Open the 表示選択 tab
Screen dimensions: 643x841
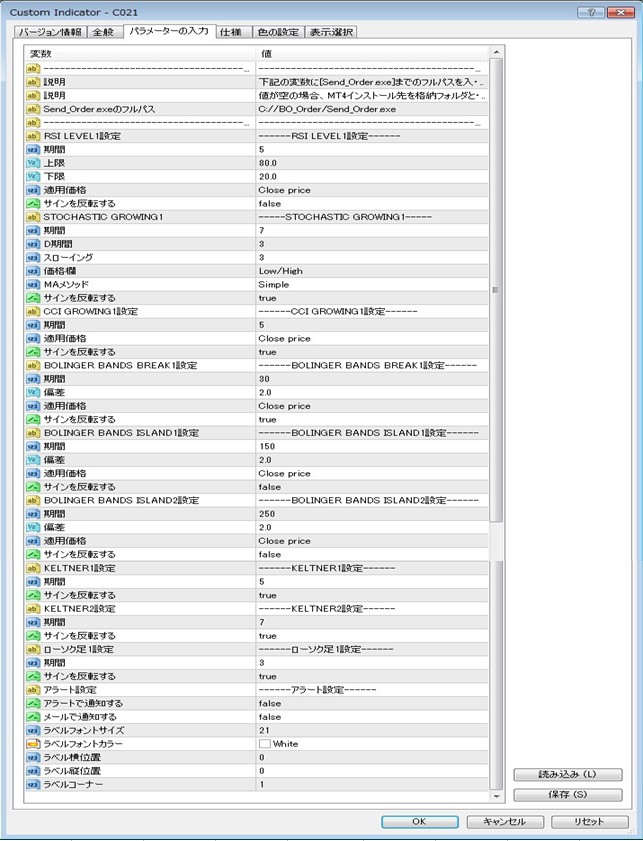click(x=331, y=32)
